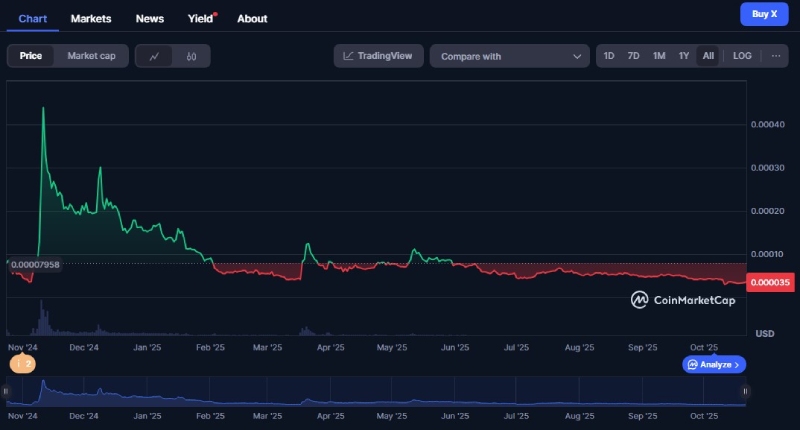This screenshot has height=430, width=800.
Task: Select the Price toggle option
Action: 31,56
